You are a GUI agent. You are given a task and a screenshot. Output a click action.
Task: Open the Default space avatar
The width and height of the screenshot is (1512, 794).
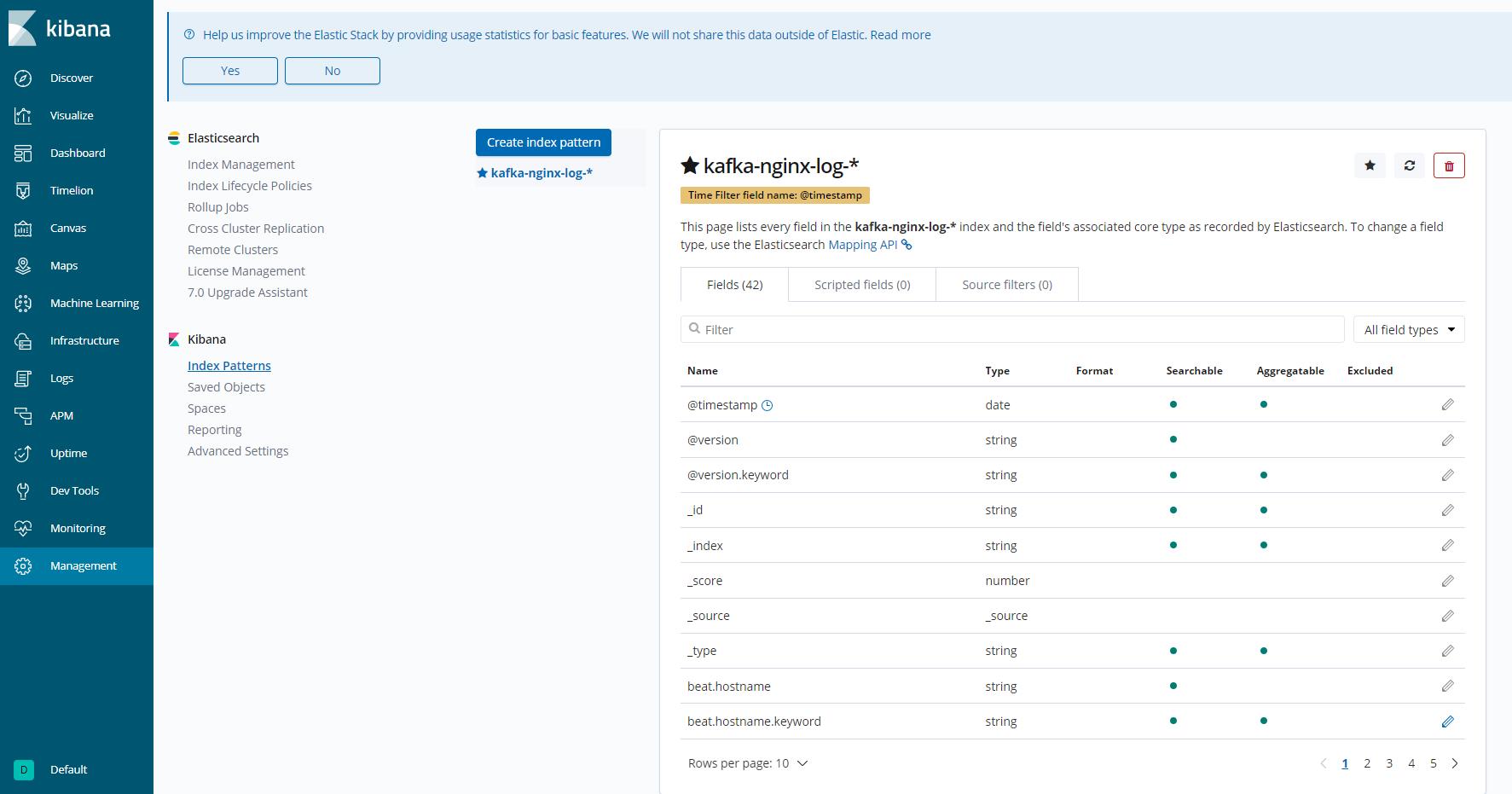tap(23, 769)
